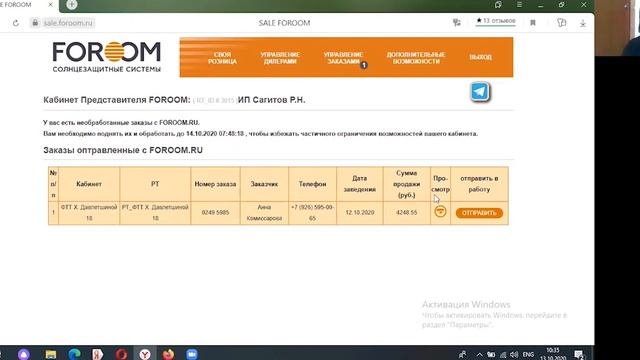Screen dimensions: 640x360
Task: Close the SALE FOROOM browser tab
Action: point(50,4)
